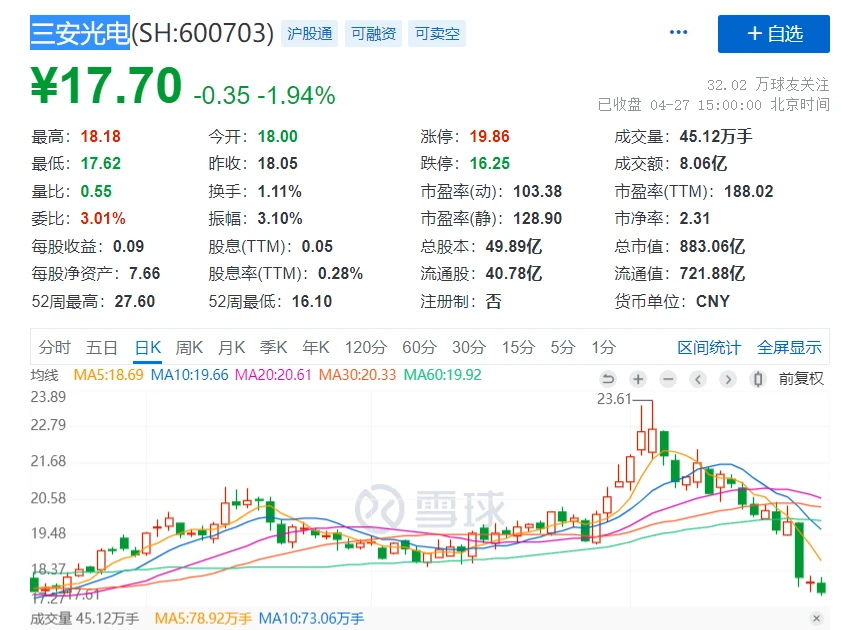Select the 月K monthly chart tab
Screen dimensions: 841x630
[231, 348]
